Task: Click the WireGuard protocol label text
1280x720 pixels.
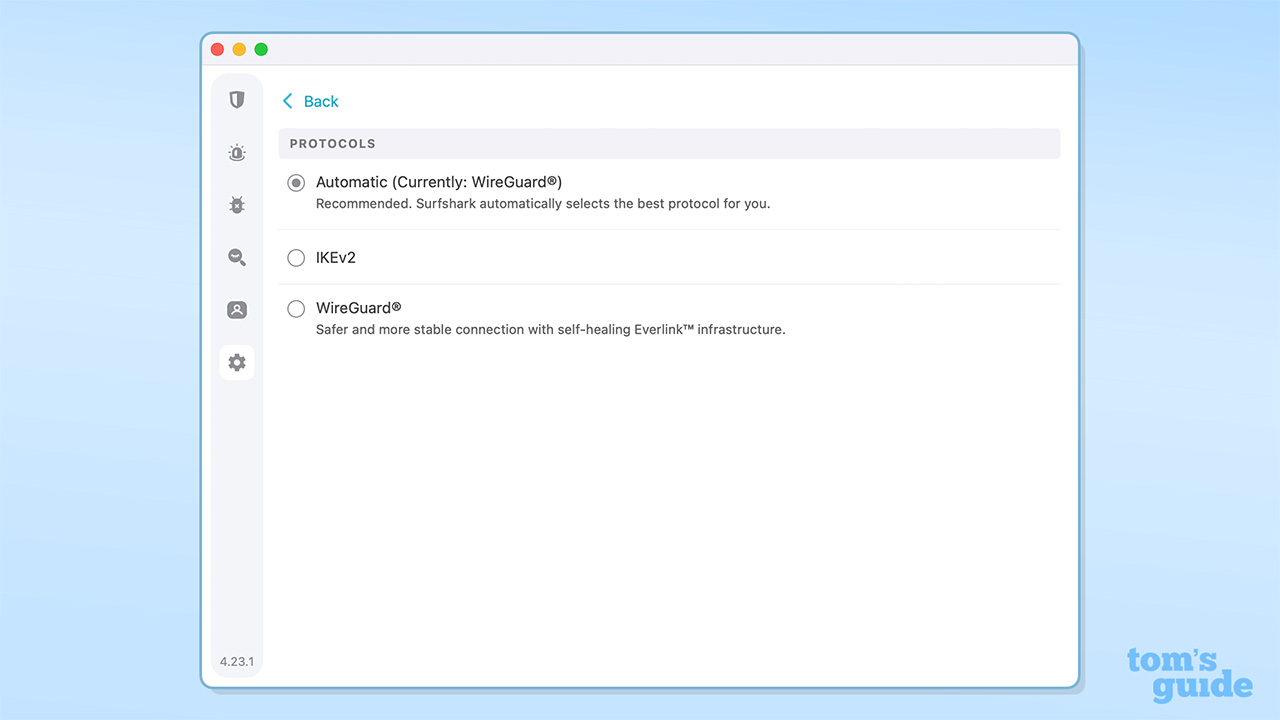Action: pyautogui.click(x=358, y=308)
